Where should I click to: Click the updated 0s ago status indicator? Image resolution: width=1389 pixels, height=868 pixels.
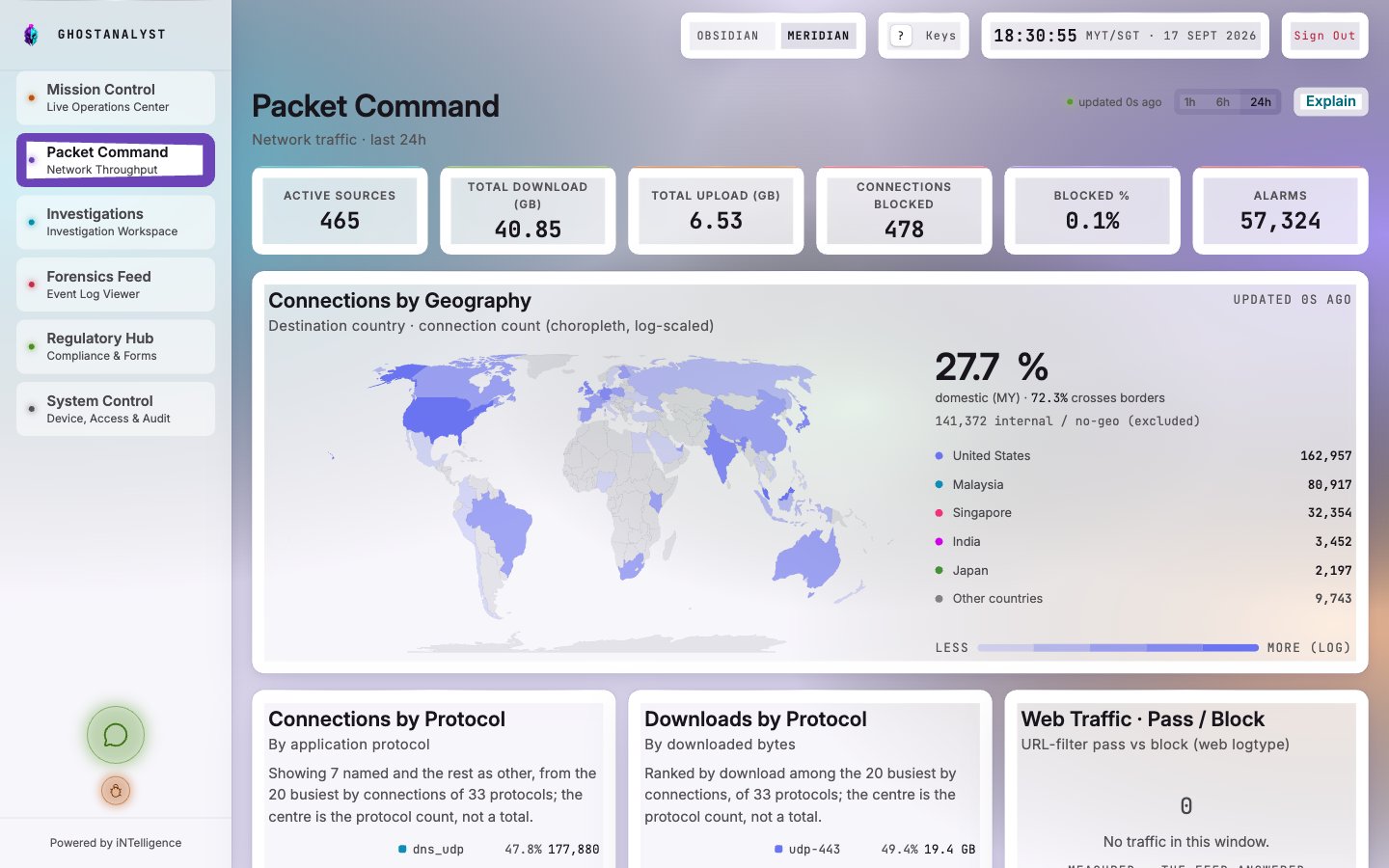[x=1114, y=102]
